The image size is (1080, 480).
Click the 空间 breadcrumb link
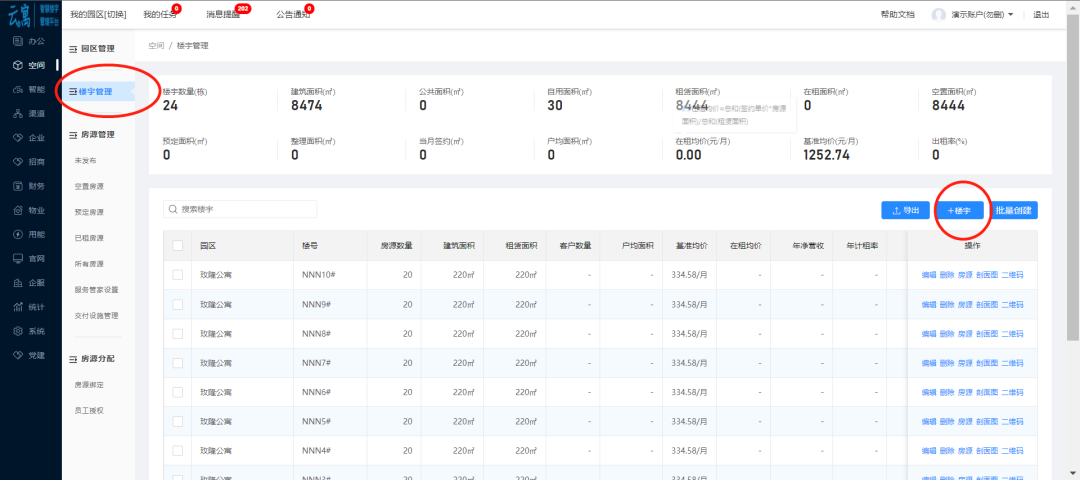coord(156,45)
